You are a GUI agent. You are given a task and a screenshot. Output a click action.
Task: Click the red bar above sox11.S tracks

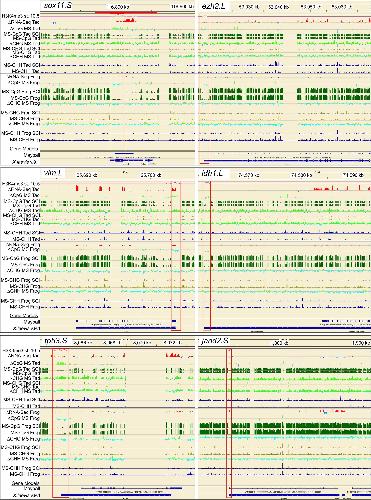(126, 12)
